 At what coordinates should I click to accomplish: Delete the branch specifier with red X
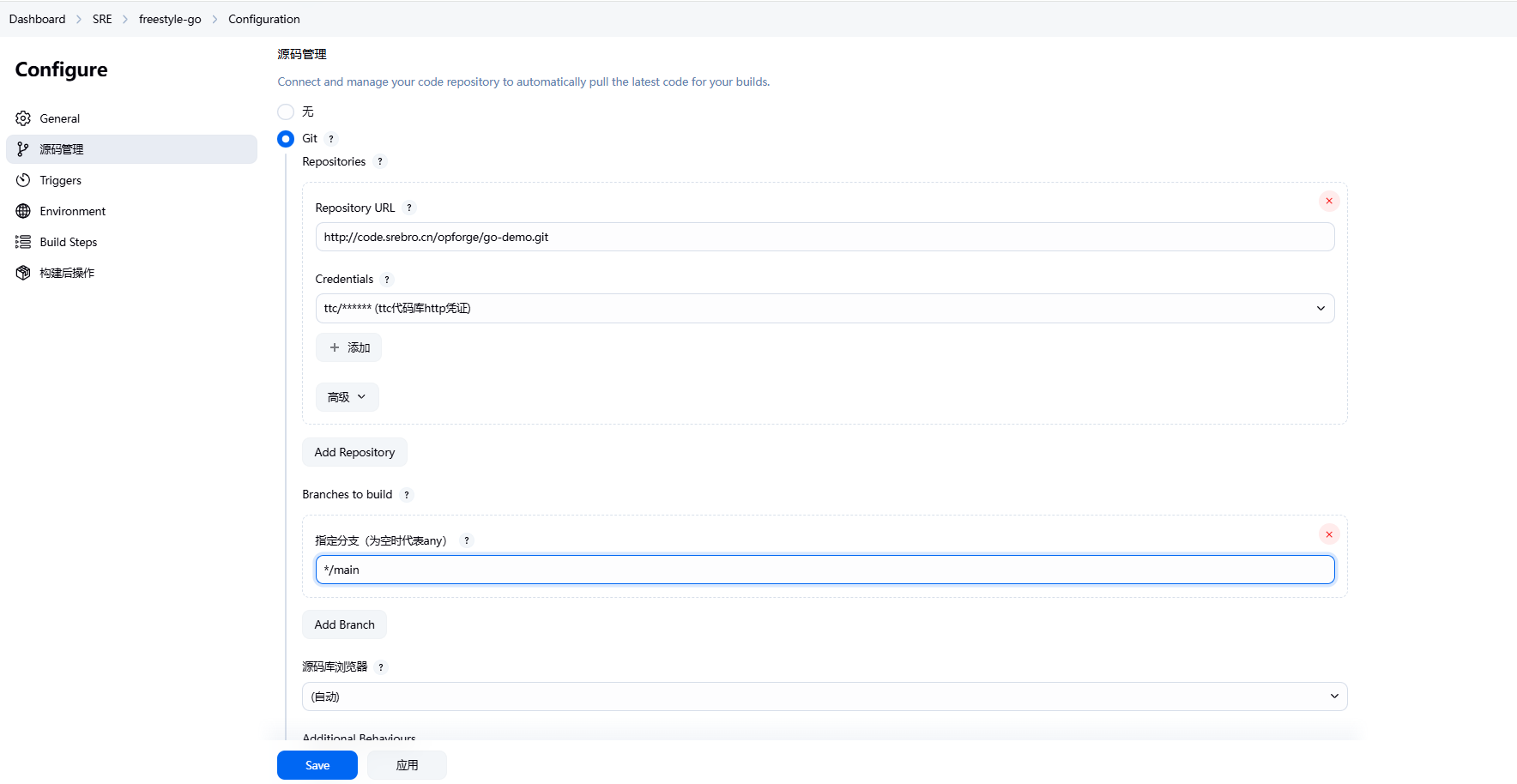[1328, 534]
